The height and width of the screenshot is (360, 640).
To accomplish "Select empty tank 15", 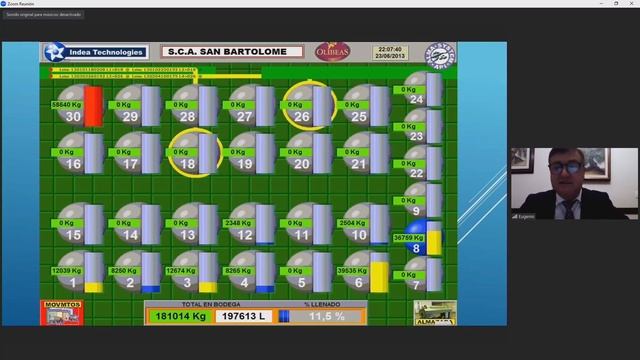I will pos(78,224).
